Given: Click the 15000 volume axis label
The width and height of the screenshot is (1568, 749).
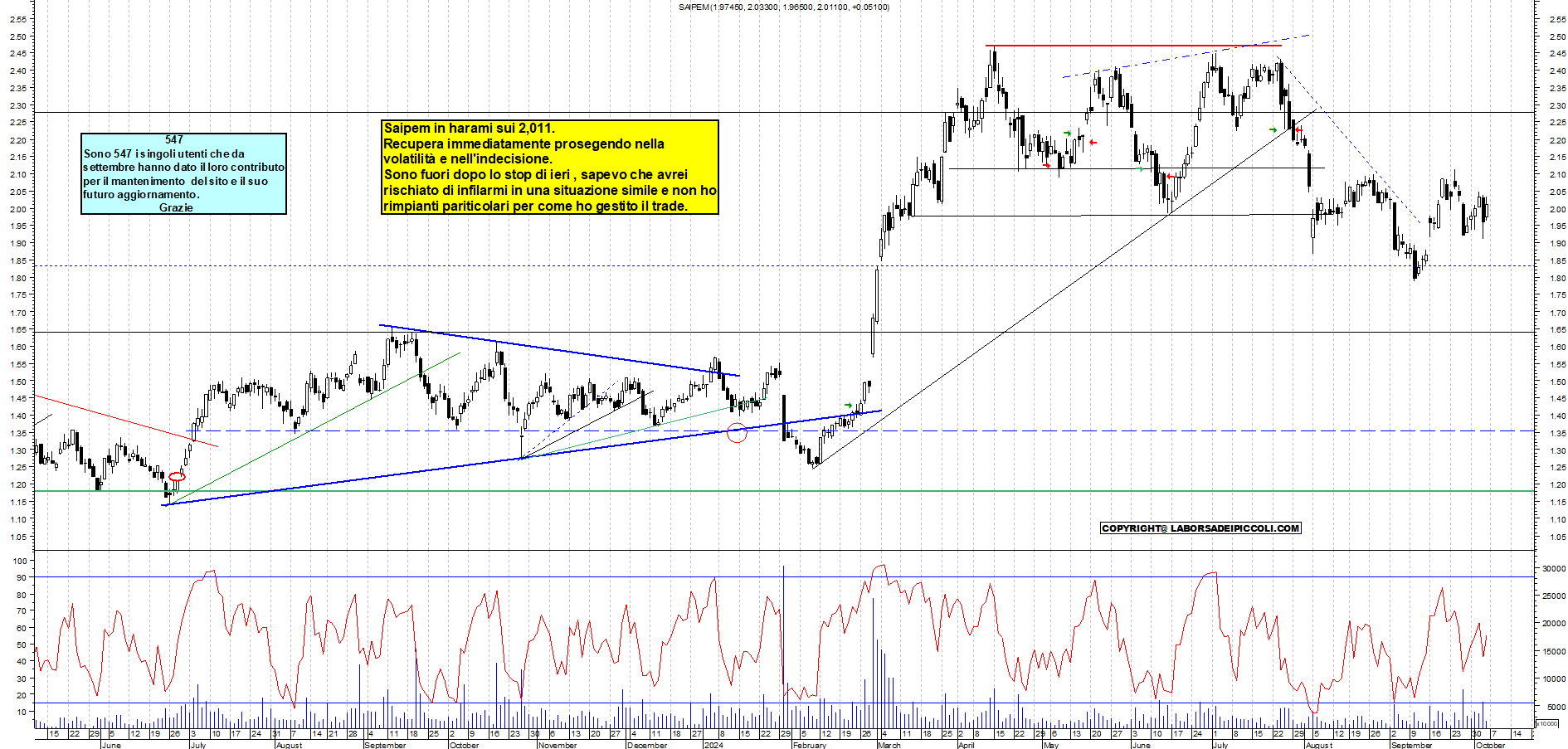Looking at the screenshot, I should (x=1554, y=651).
